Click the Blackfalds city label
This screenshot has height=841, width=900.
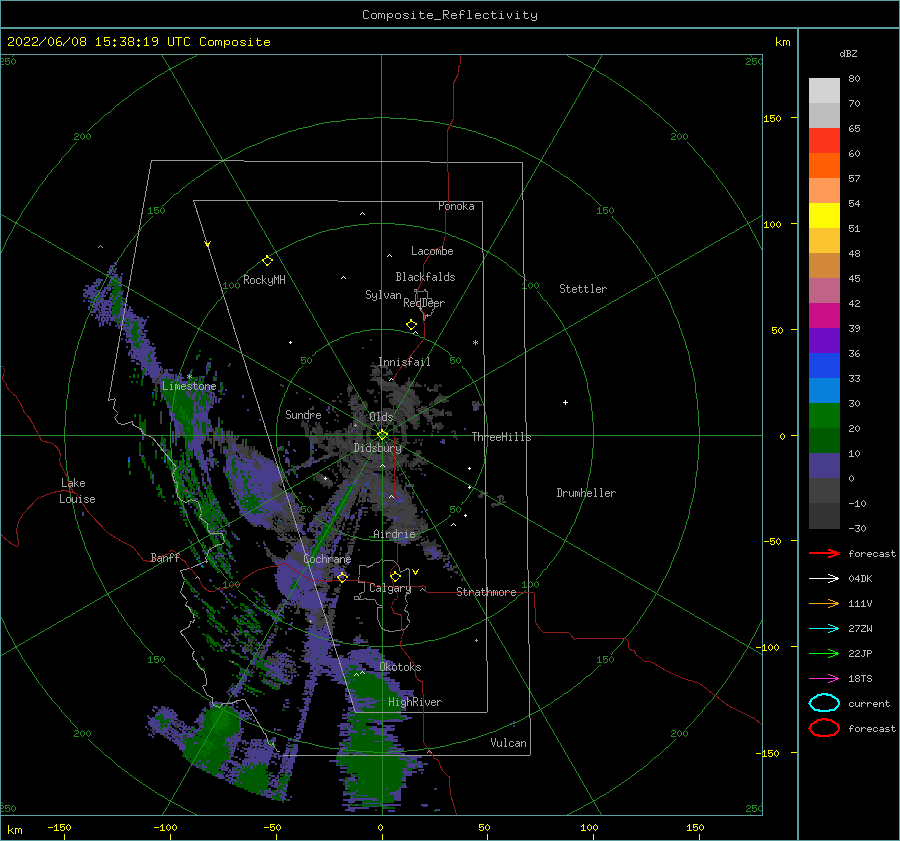(425, 277)
